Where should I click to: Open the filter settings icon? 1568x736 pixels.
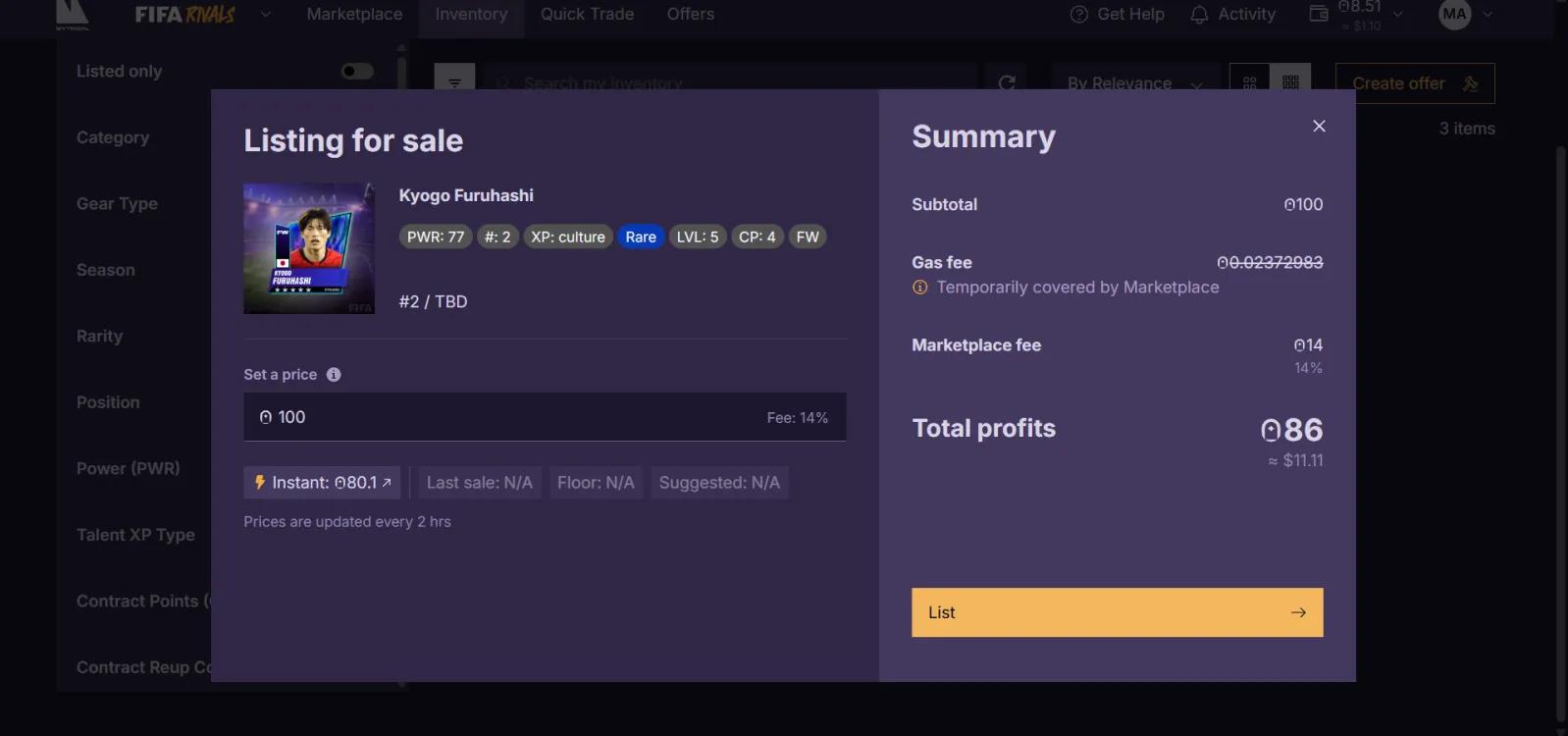454,82
